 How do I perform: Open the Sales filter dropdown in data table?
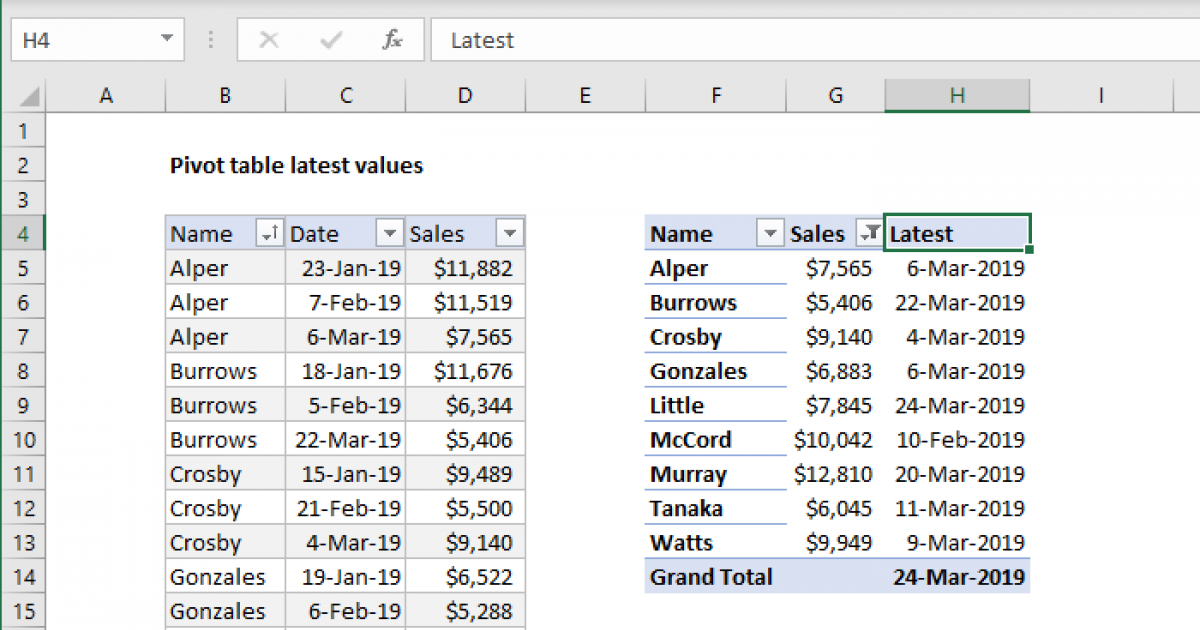pyautogui.click(x=510, y=234)
